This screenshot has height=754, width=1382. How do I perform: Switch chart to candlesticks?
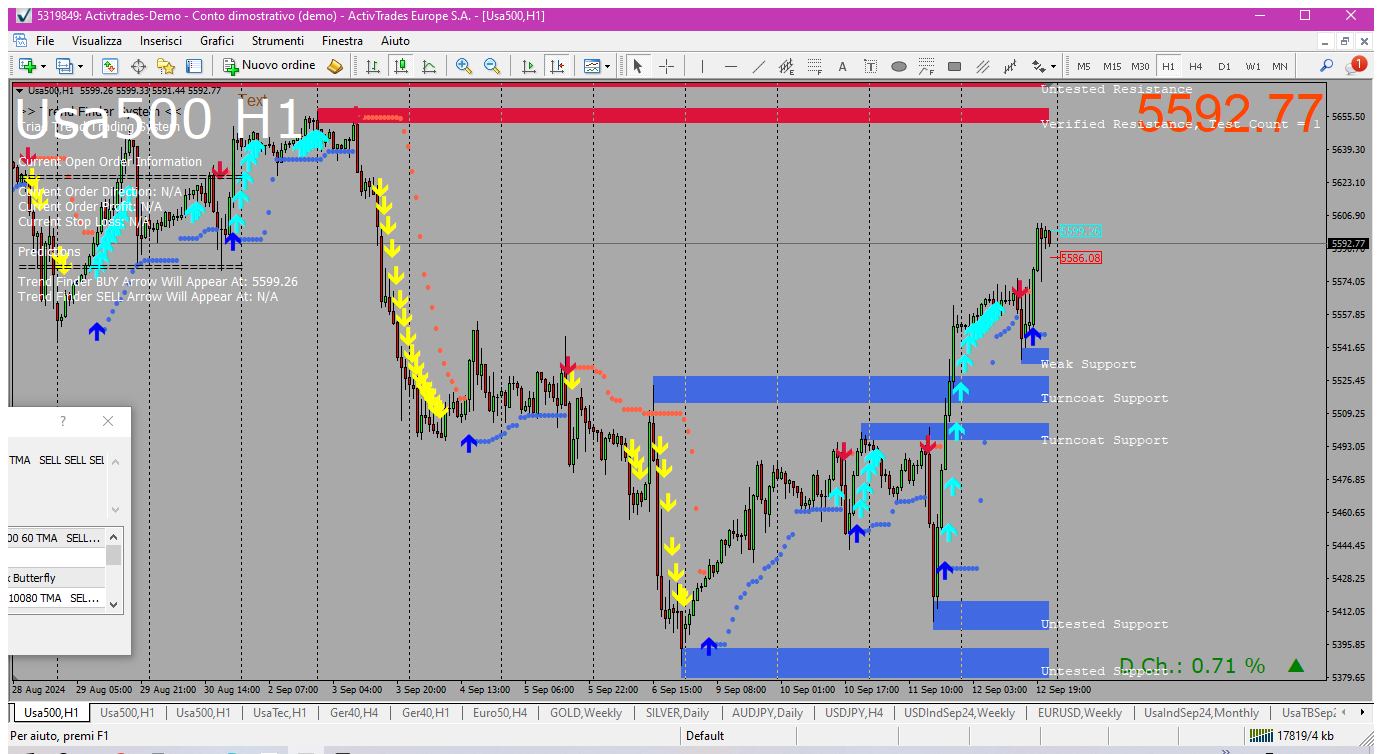(x=401, y=66)
